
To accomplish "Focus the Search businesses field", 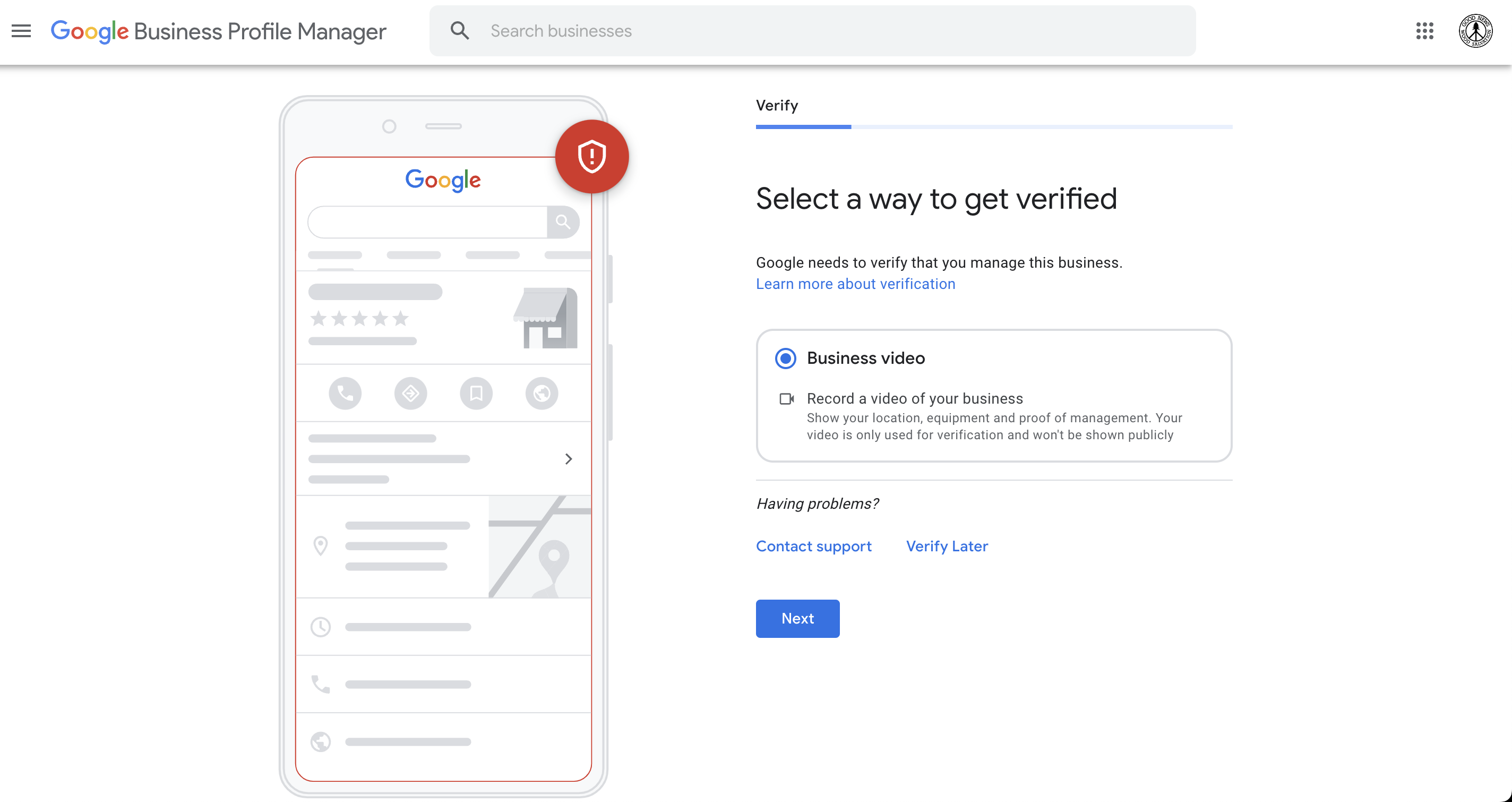I will [x=812, y=30].
